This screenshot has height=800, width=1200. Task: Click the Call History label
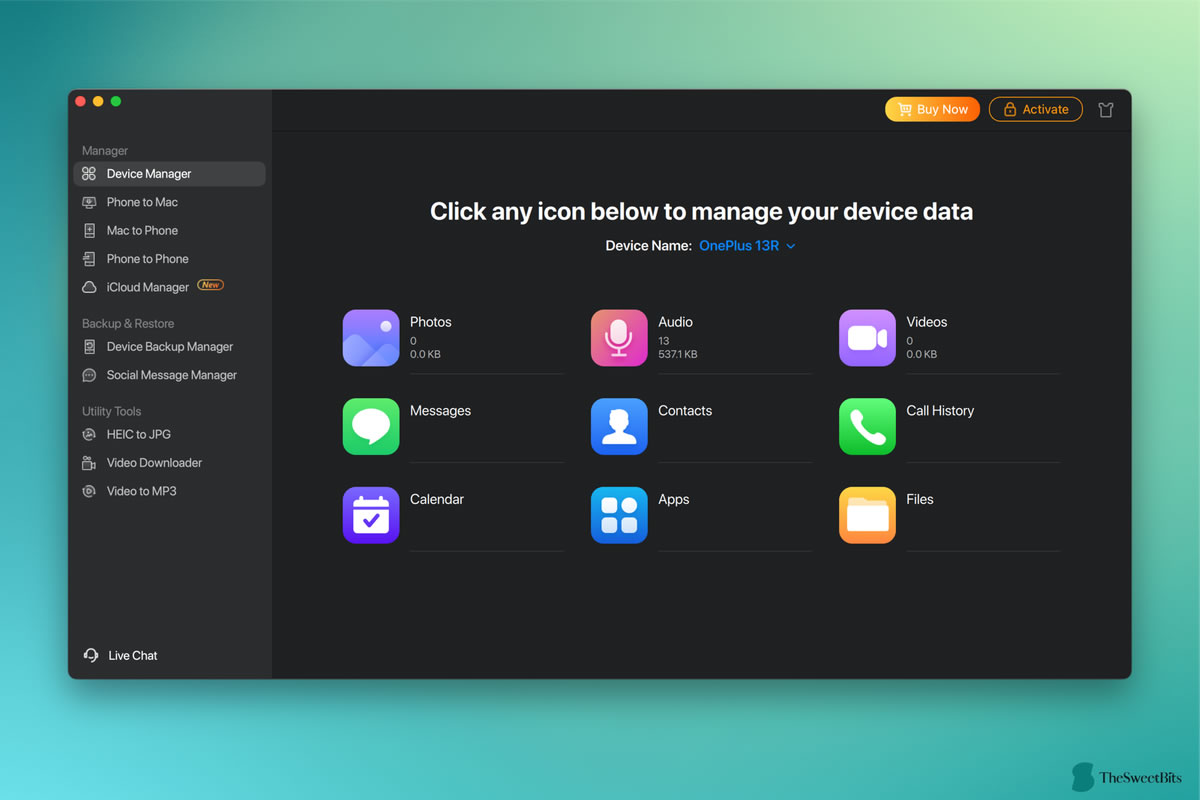coord(940,411)
